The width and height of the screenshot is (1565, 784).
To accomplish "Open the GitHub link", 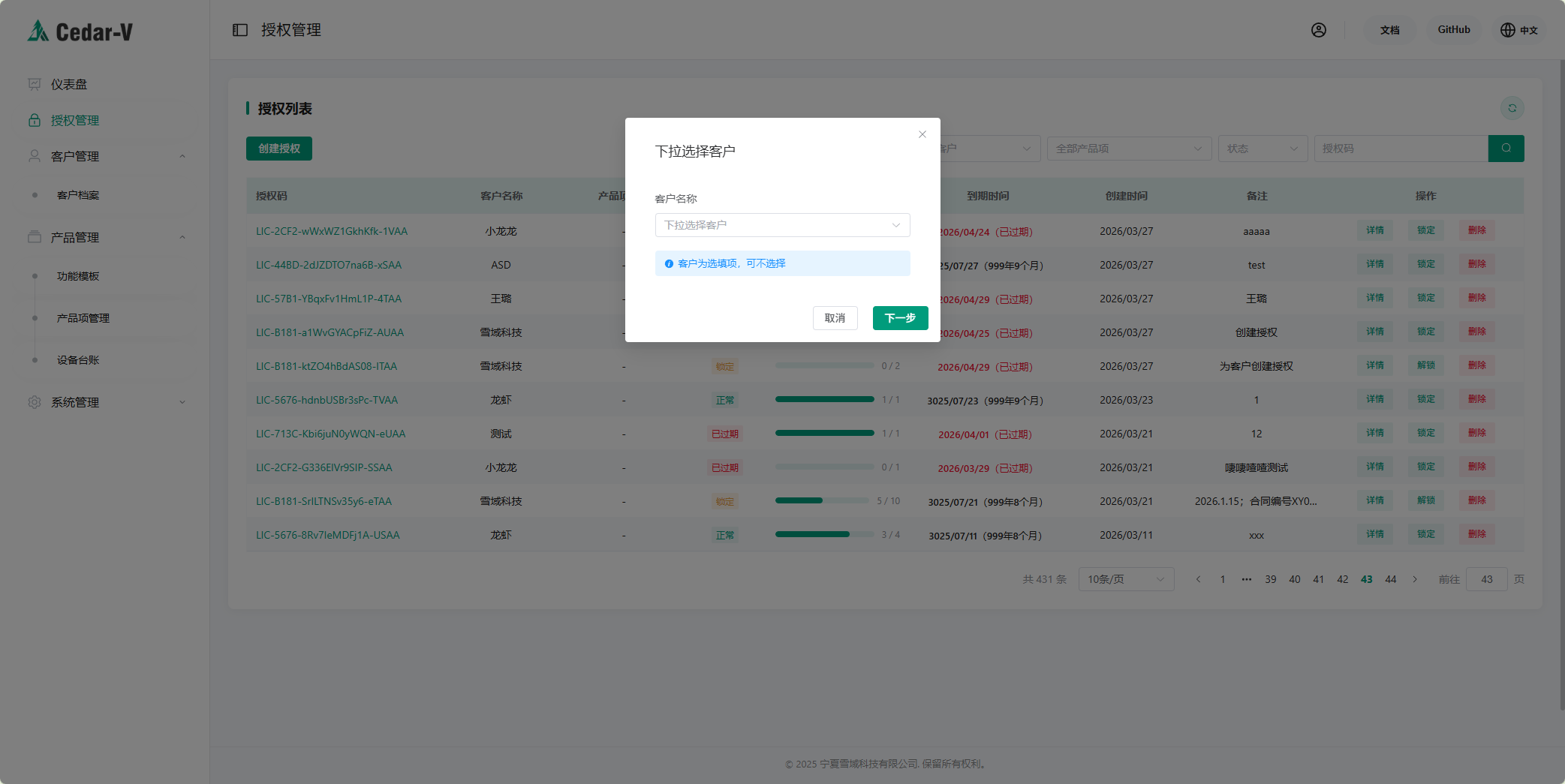I will pyautogui.click(x=1454, y=30).
